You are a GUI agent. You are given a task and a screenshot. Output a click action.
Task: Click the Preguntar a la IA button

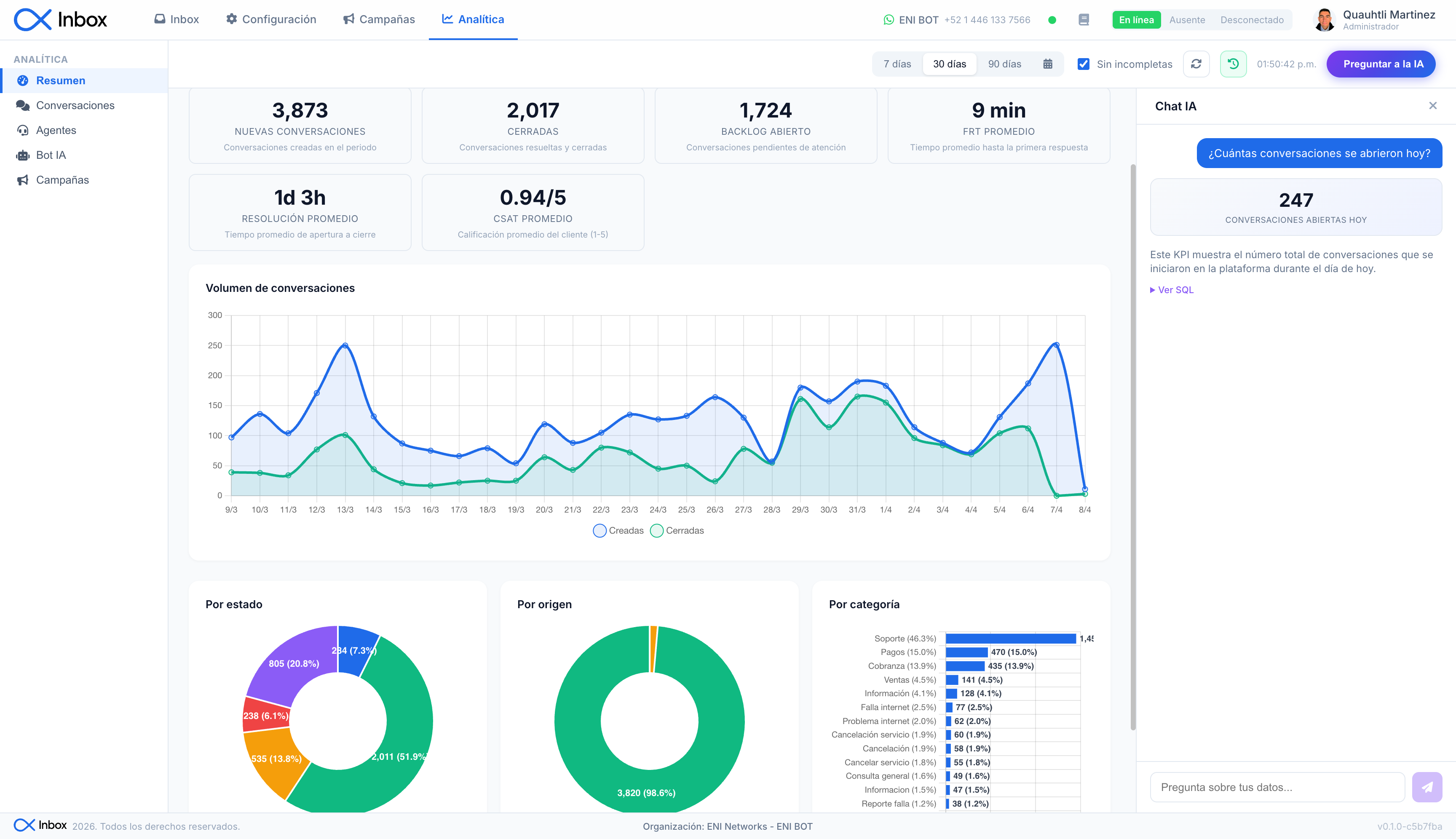point(1381,64)
